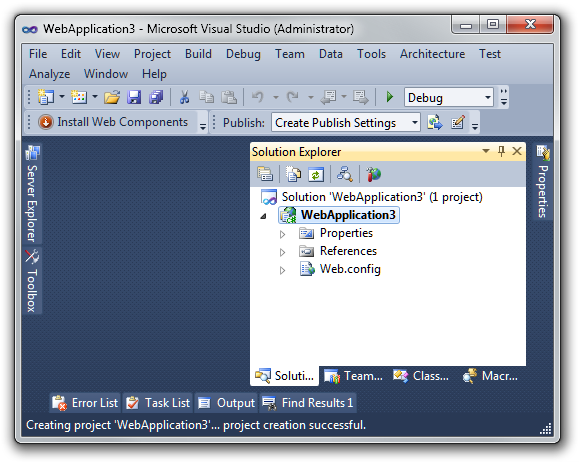The width and height of the screenshot is (579, 462).
Task: Open the Window menu
Action: pos(106,74)
